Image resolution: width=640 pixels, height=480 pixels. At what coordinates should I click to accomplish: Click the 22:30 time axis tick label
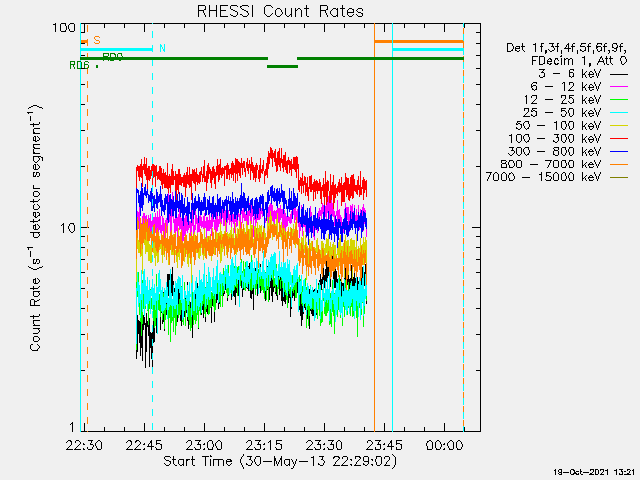click(84, 444)
